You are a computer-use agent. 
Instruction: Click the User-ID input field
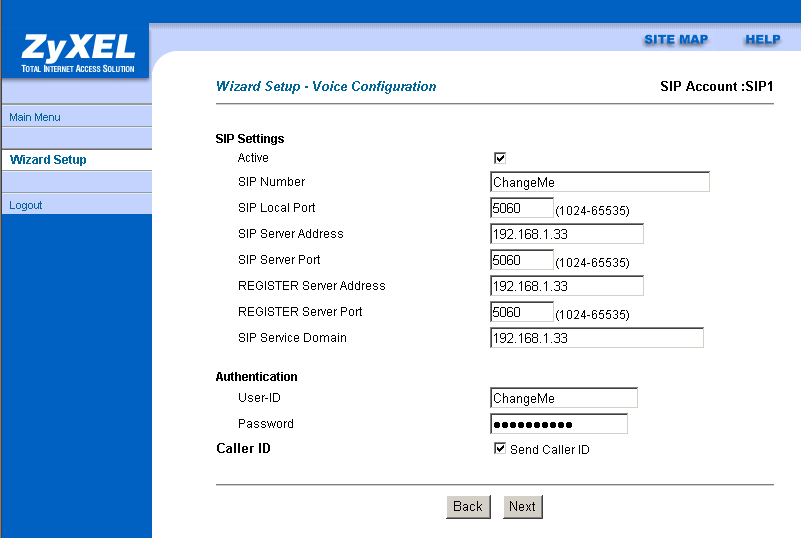(563, 398)
